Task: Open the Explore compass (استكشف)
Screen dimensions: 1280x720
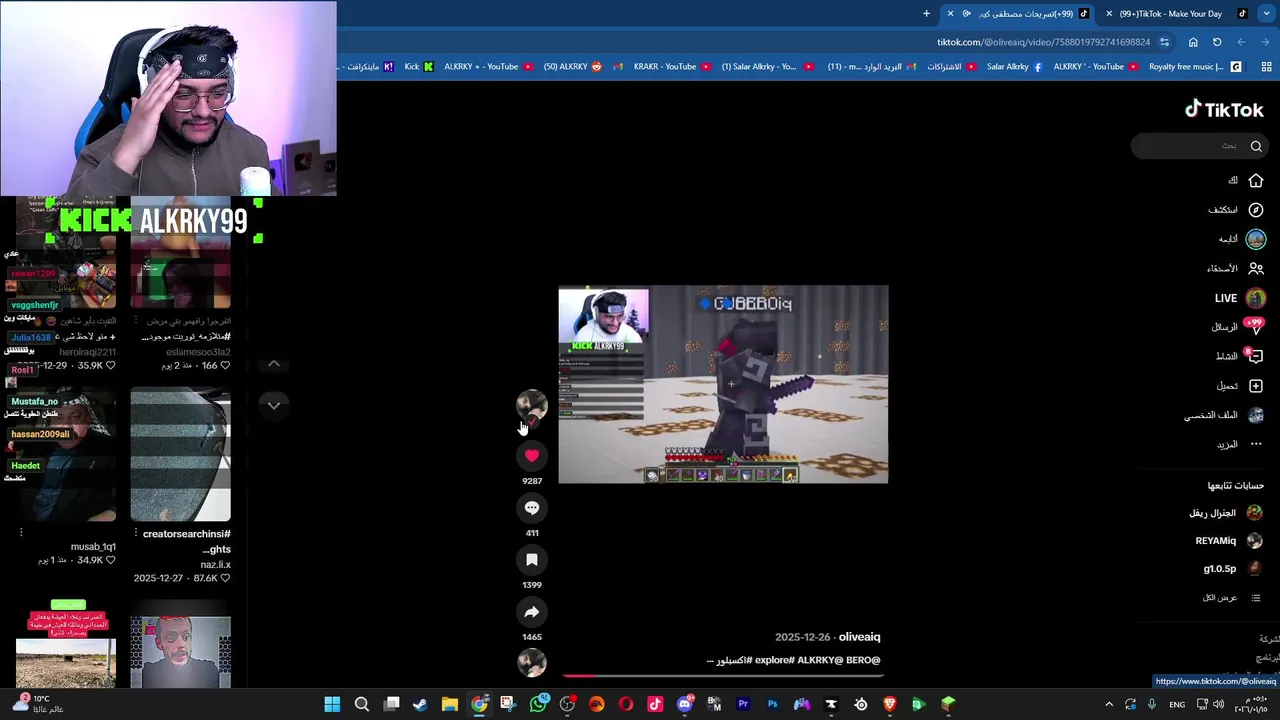Action: click(1256, 210)
